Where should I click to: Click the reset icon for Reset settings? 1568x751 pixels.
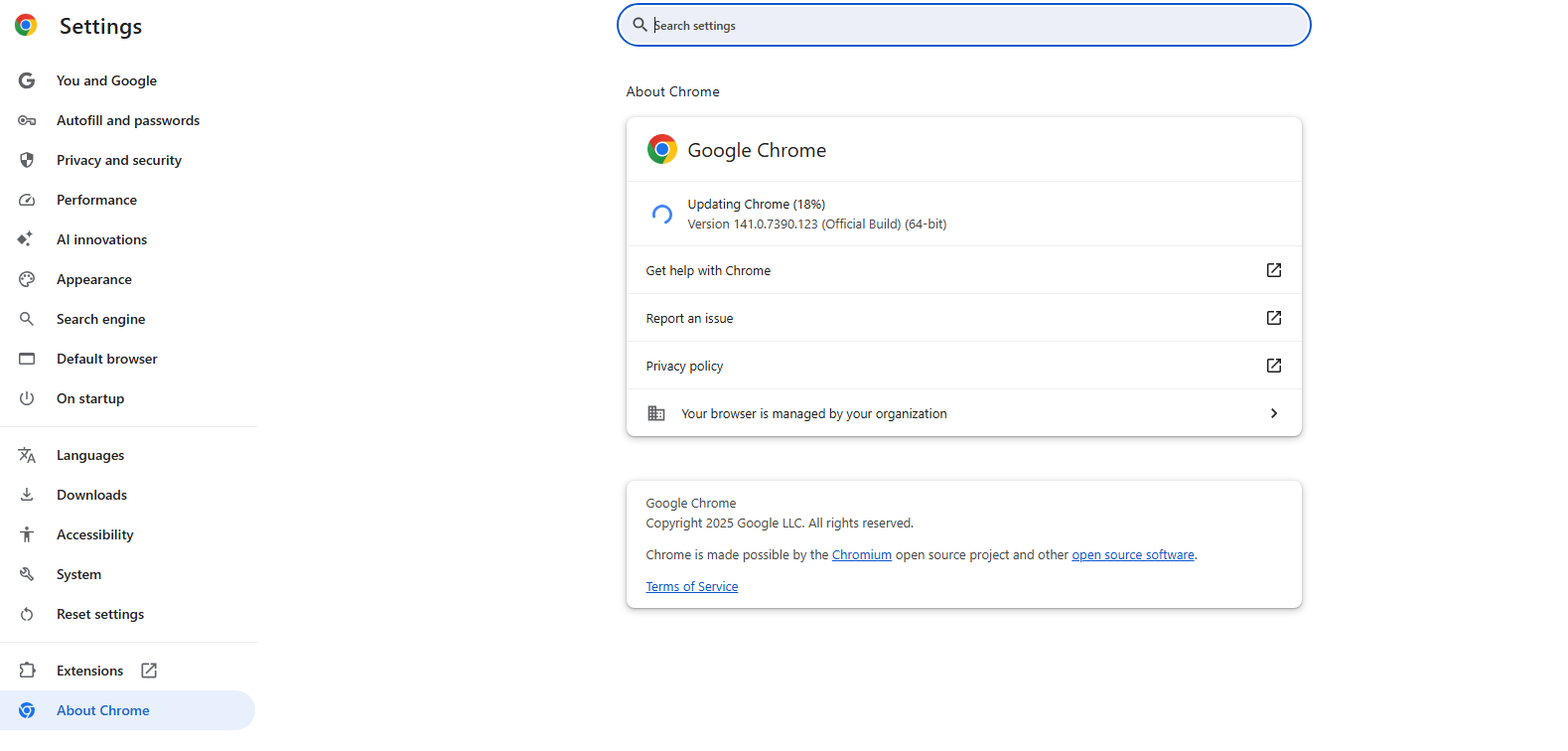(27, 614)
